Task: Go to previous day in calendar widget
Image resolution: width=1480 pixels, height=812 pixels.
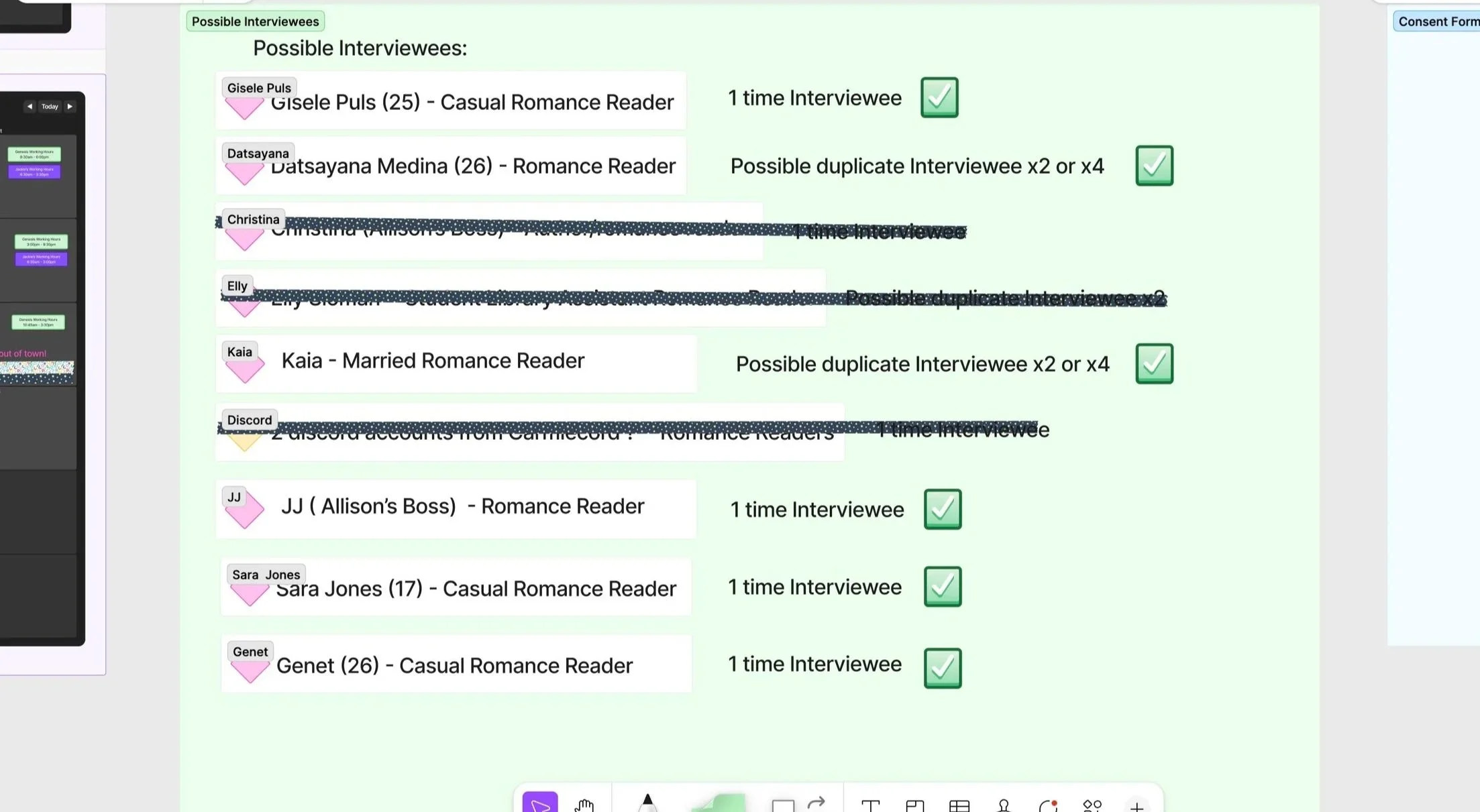Action: tap(30, 107)
